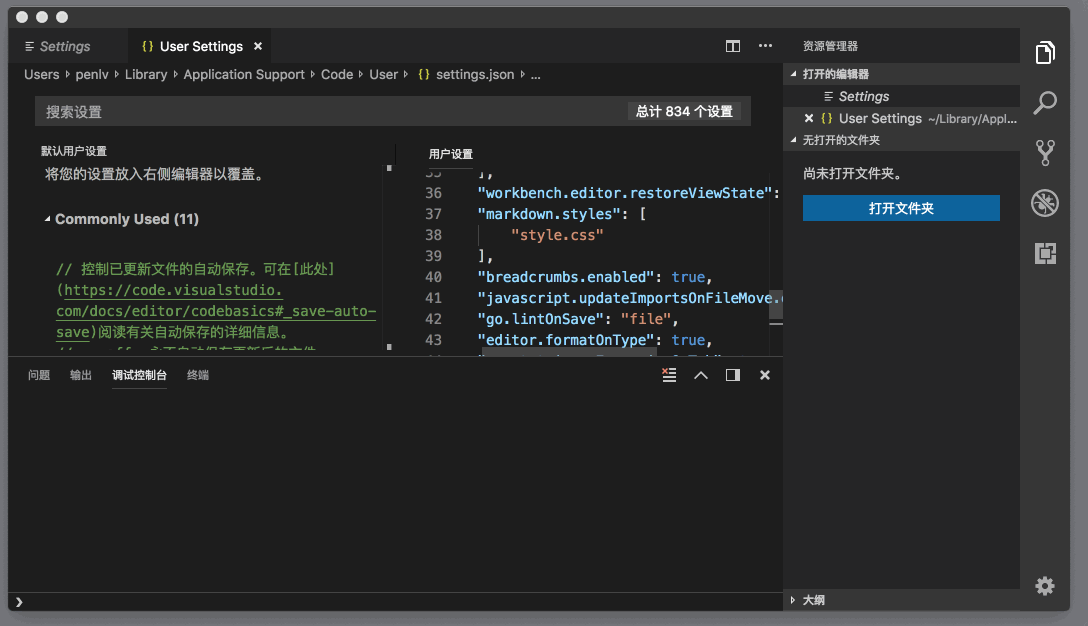Click the 打开文件夹 button
The image size is (1088, 626).
click(901, 207)
